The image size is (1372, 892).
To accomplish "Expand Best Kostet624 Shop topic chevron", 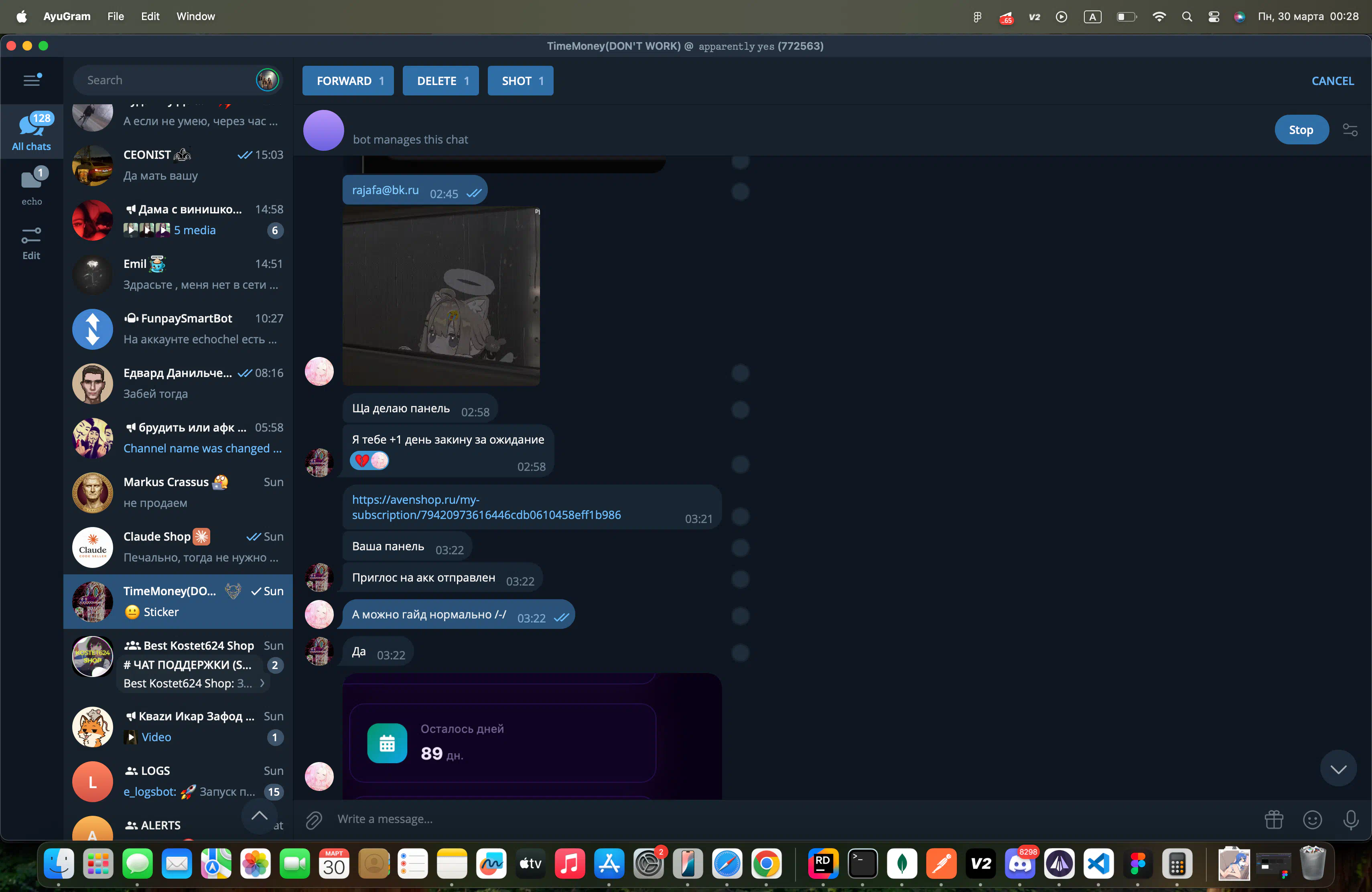I will coord(263,683).
